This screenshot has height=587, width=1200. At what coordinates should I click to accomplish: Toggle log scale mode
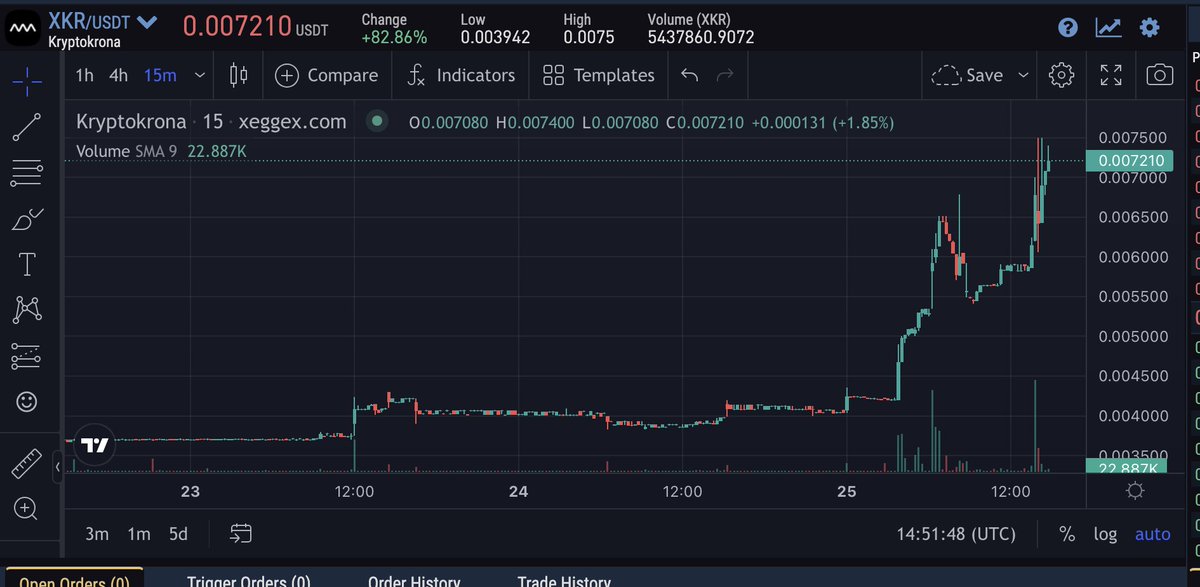(x=1105, y=534)
